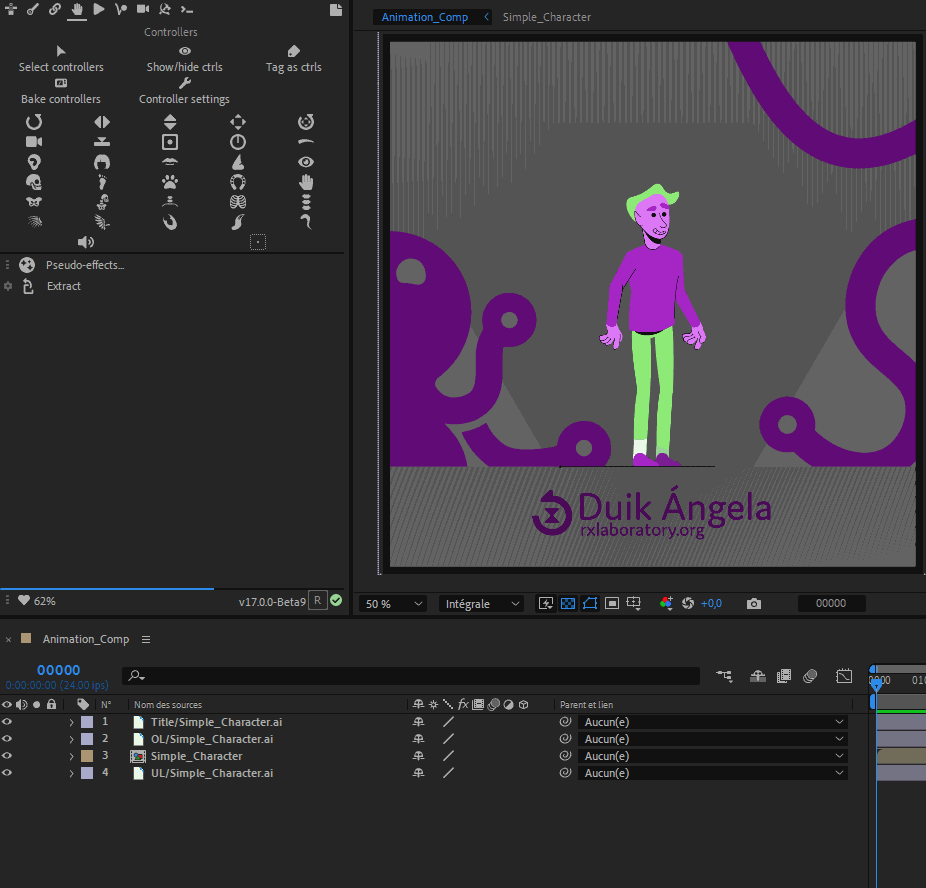
Task: Expand the OL/Simple_Character.ai layer properties
Action: [x=71, y=739]
